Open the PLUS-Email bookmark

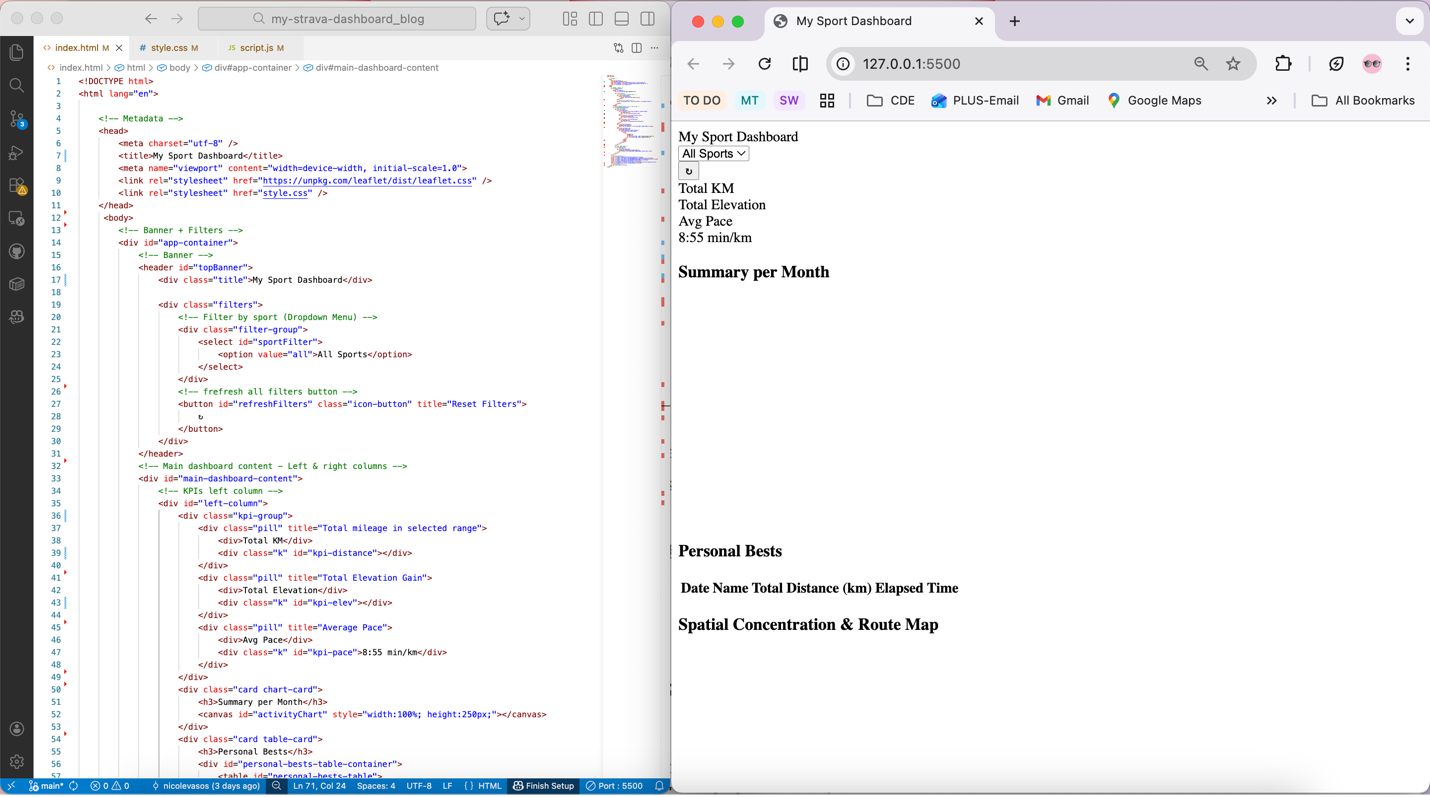pos(974,100)
